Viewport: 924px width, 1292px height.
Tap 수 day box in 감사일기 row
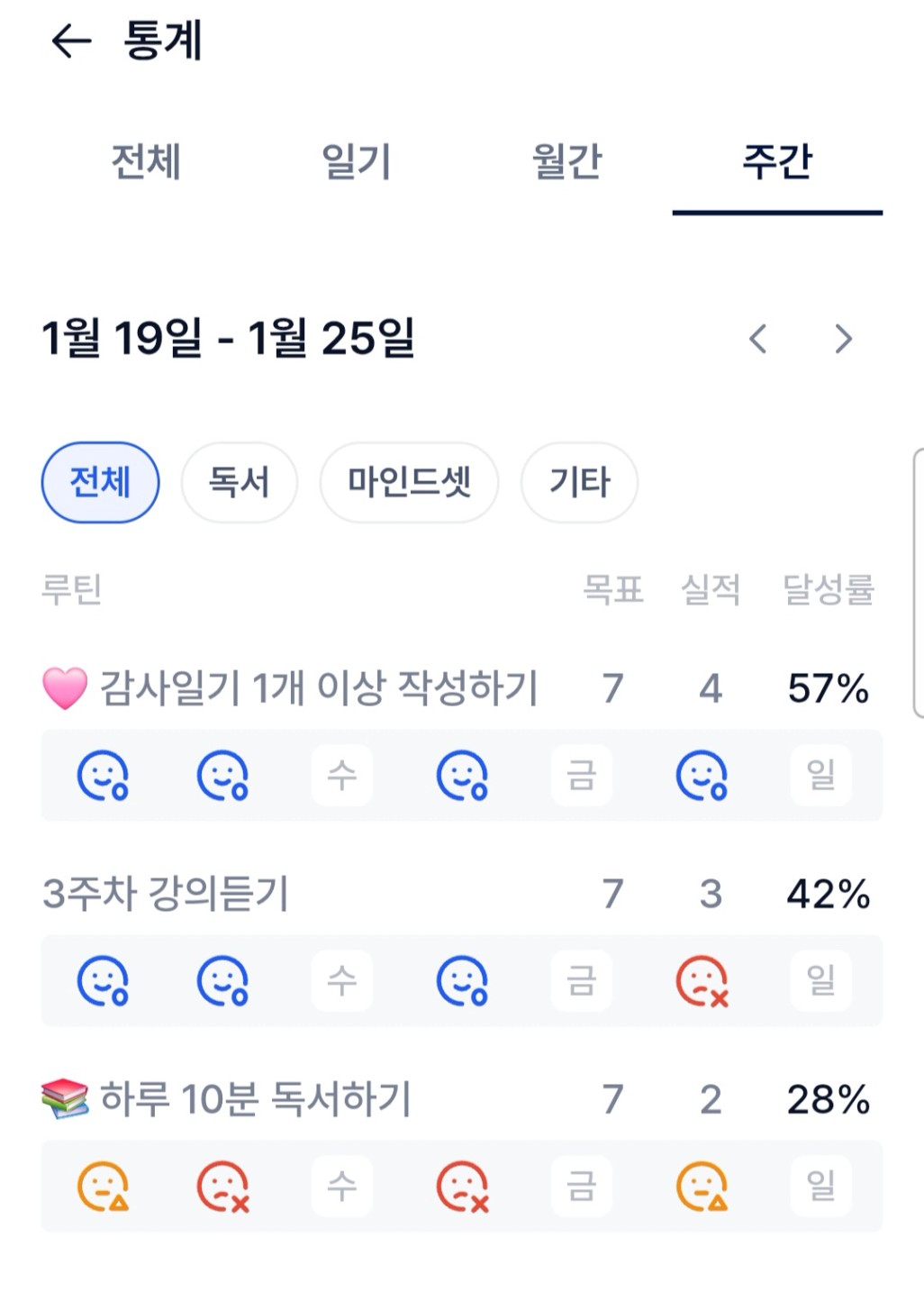coord(342,776)
